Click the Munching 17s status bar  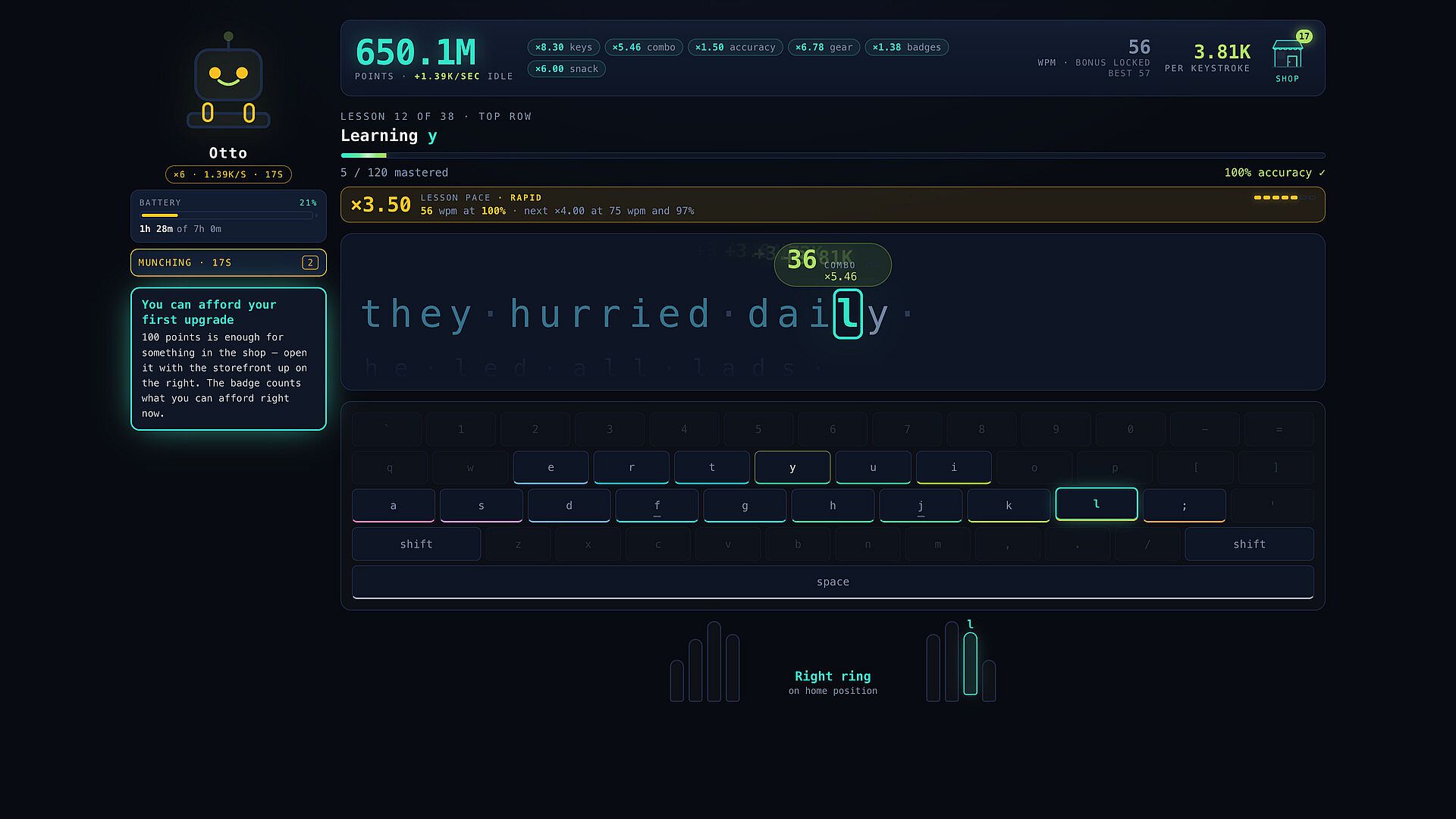pos(228,262)
